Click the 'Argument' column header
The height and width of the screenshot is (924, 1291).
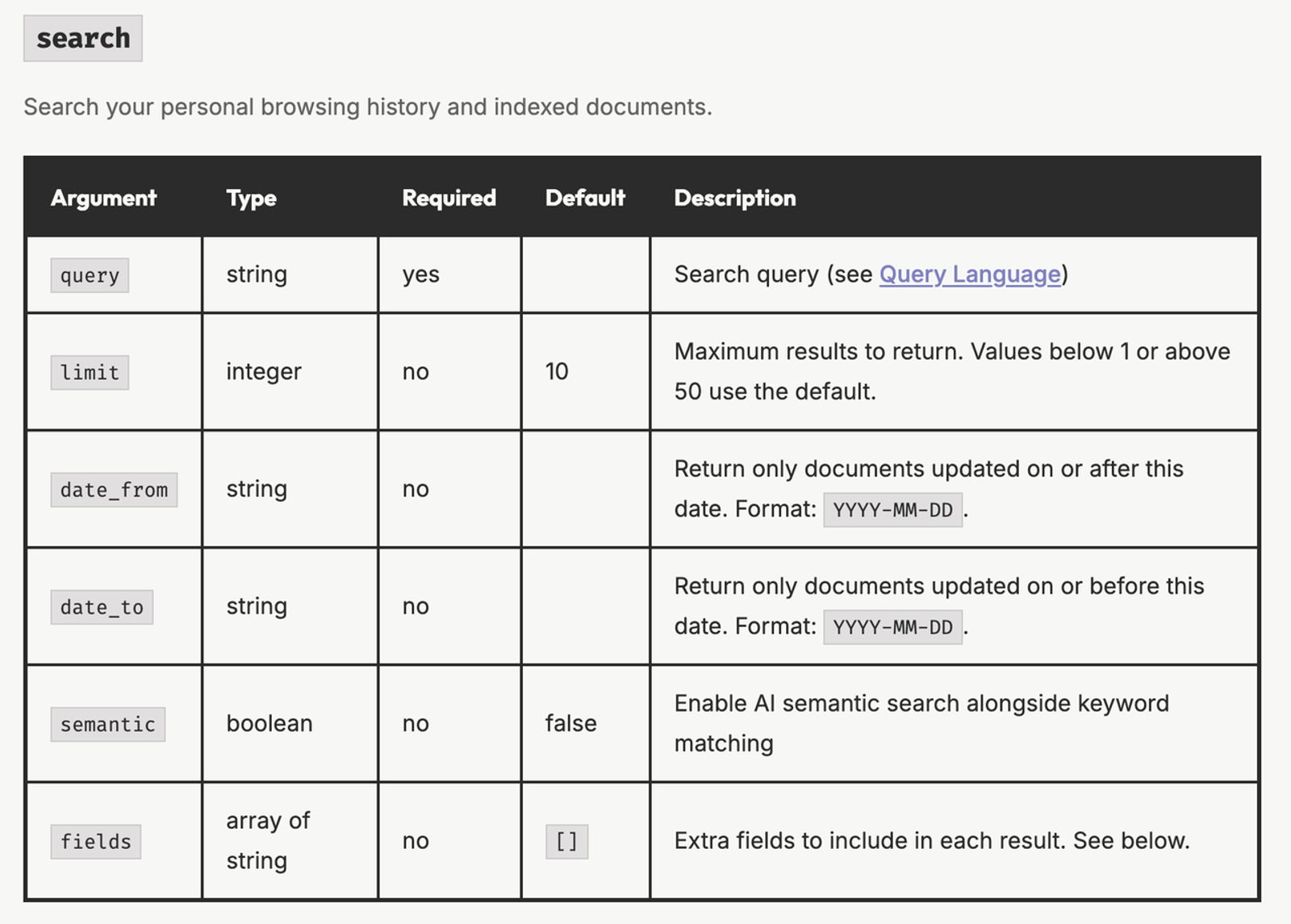click(x=103, y=198)
